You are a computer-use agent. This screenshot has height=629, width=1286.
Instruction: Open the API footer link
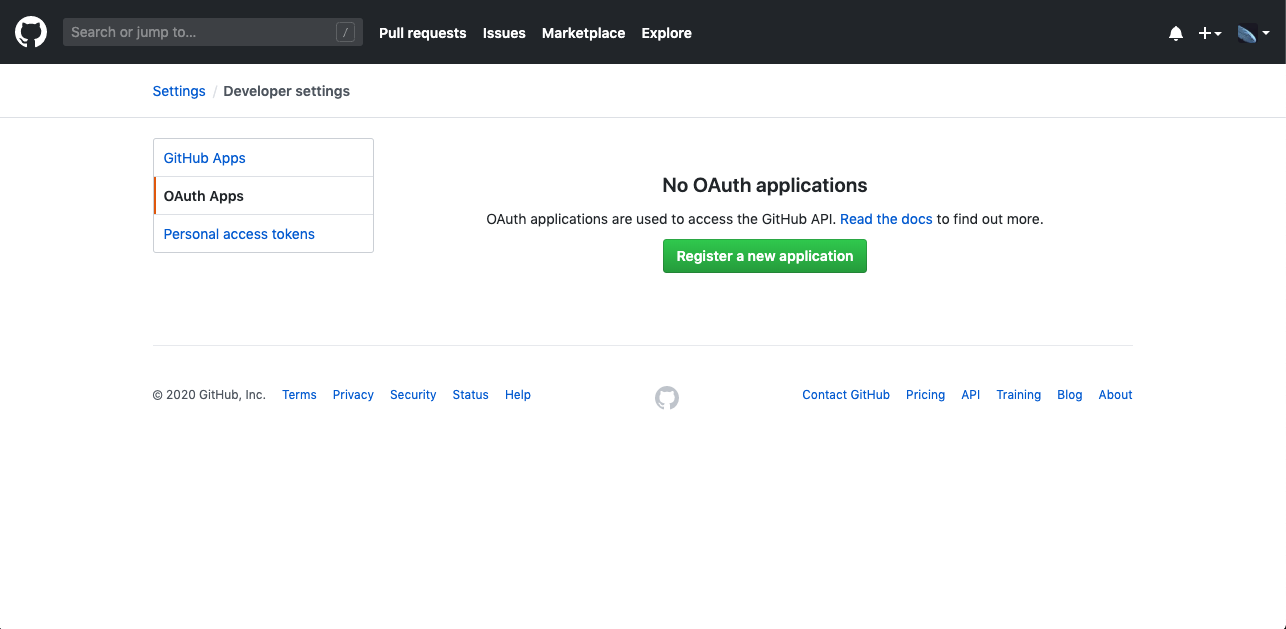971,395
